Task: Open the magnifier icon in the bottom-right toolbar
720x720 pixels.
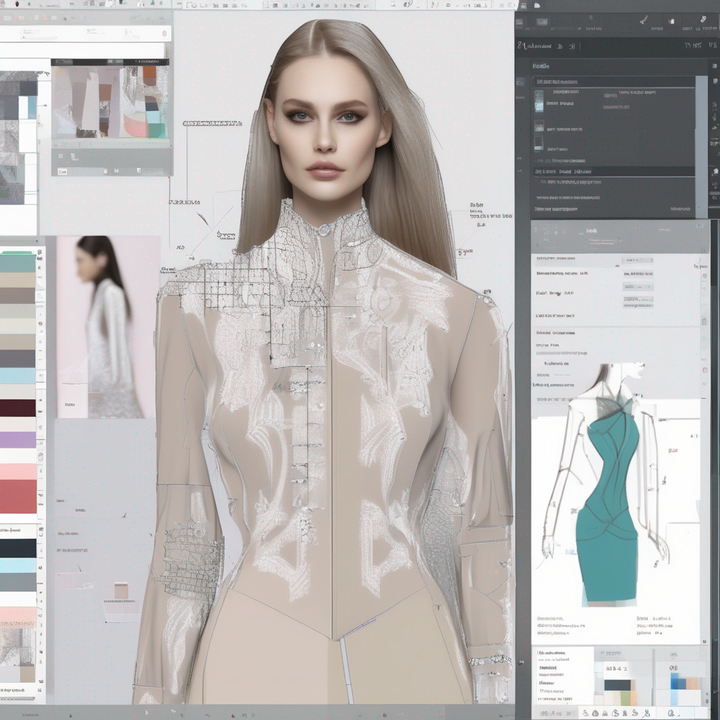Action: (672, 713)
